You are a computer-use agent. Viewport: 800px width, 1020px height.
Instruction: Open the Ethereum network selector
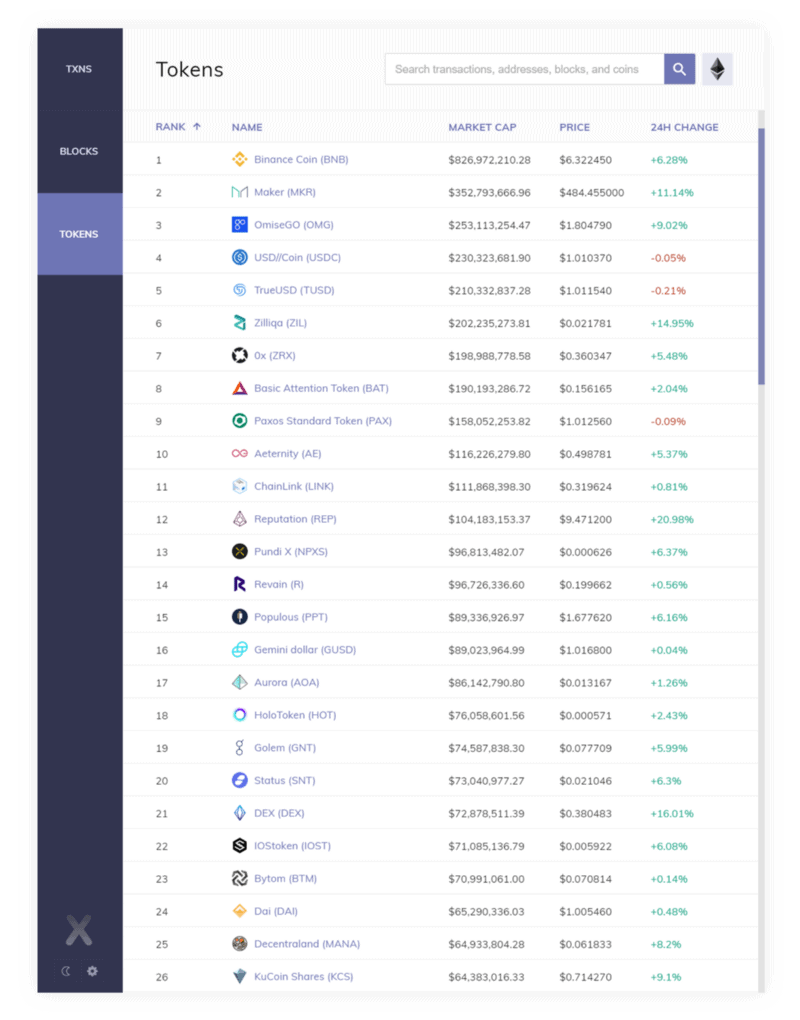tap(717, 69)
